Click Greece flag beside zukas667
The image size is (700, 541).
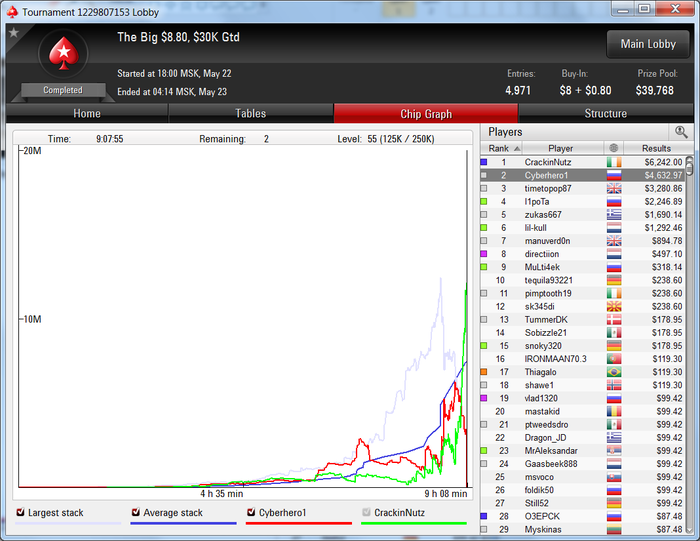pos(614,215)
